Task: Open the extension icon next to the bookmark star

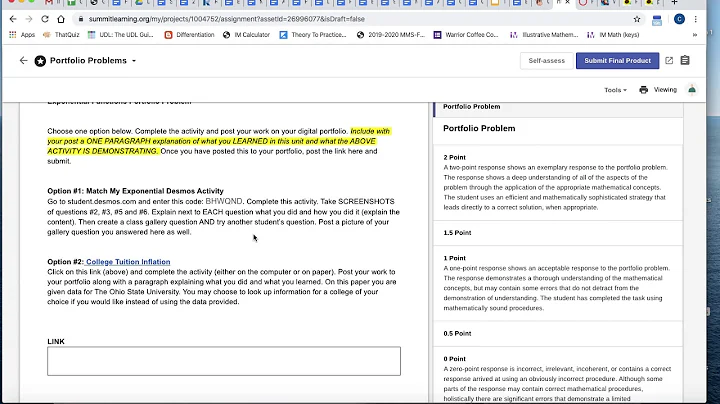Action: pyautogui.click(x=657, y=20)
